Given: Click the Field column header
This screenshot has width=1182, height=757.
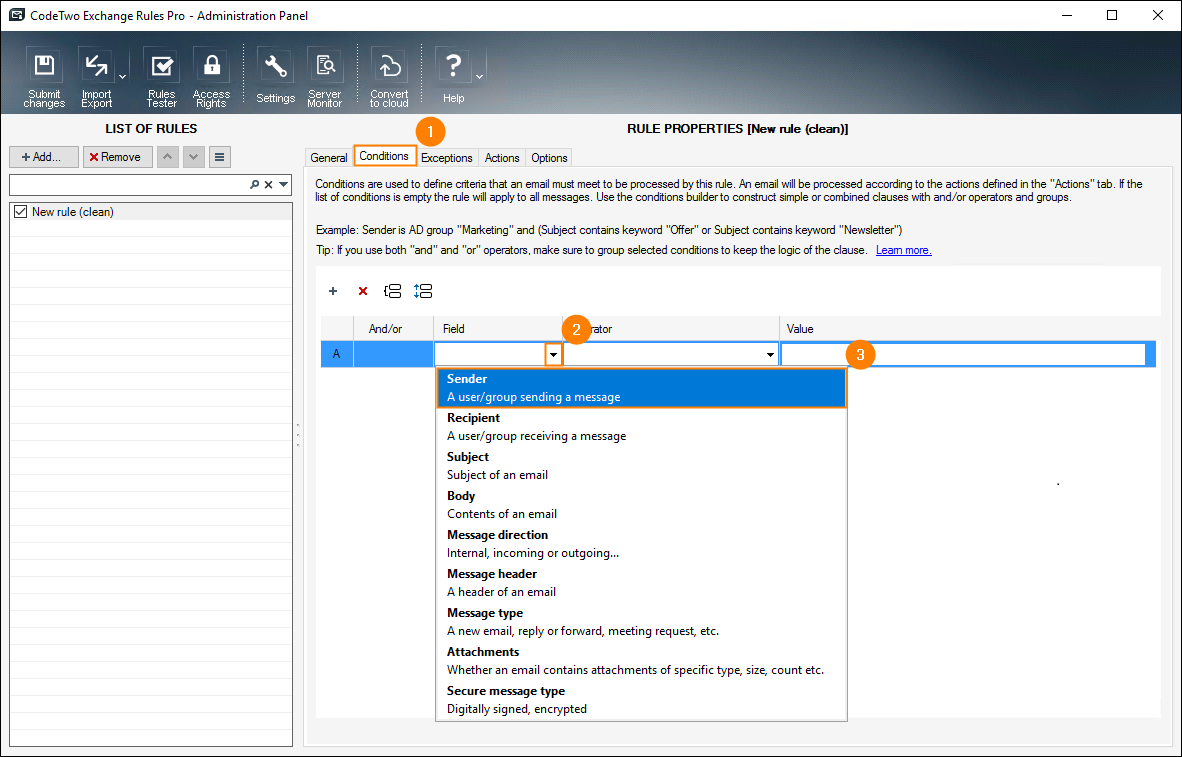Looking at the screenshot, I should [x=498, y=329].
